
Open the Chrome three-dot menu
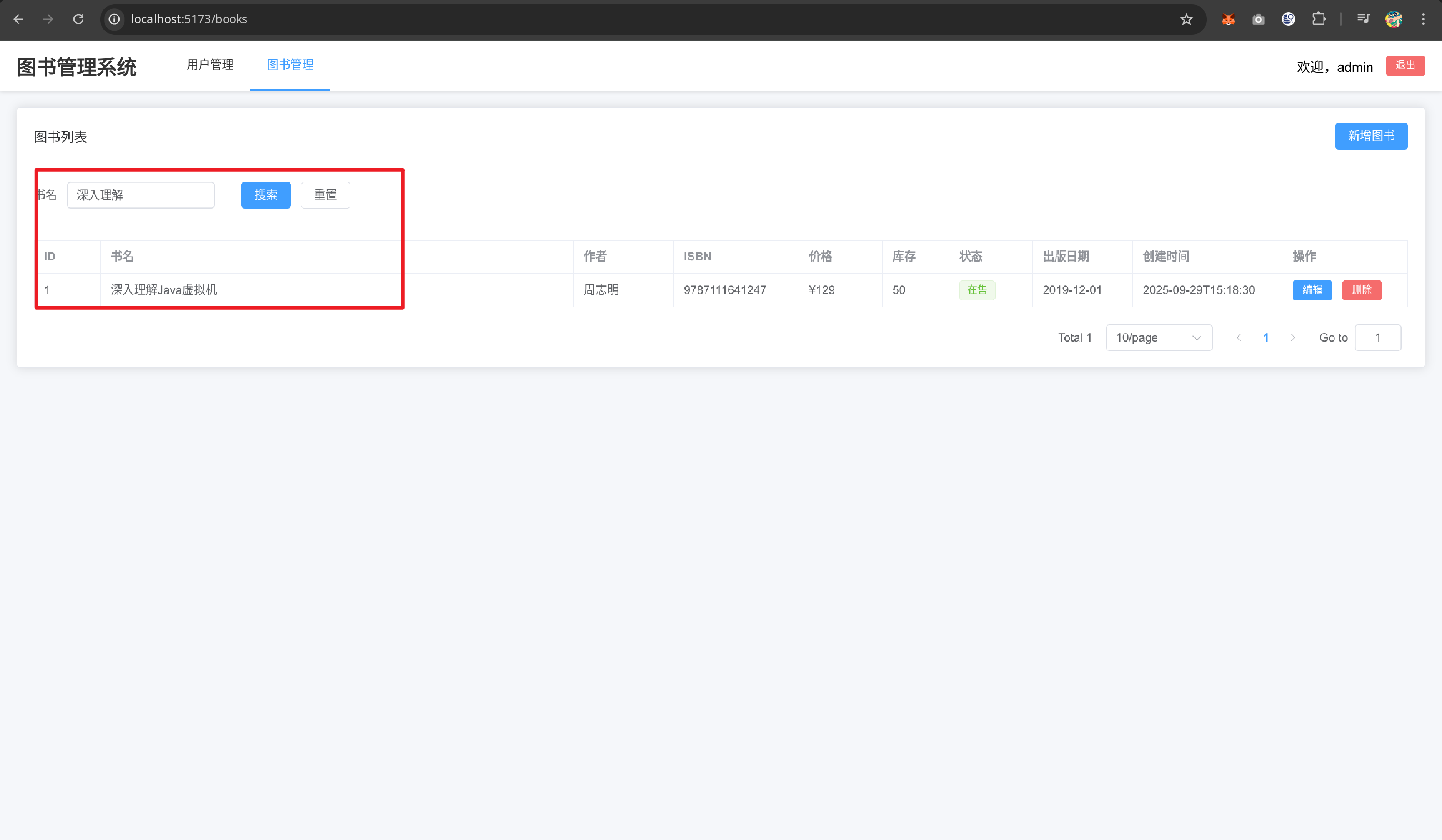pos(1423,20)
